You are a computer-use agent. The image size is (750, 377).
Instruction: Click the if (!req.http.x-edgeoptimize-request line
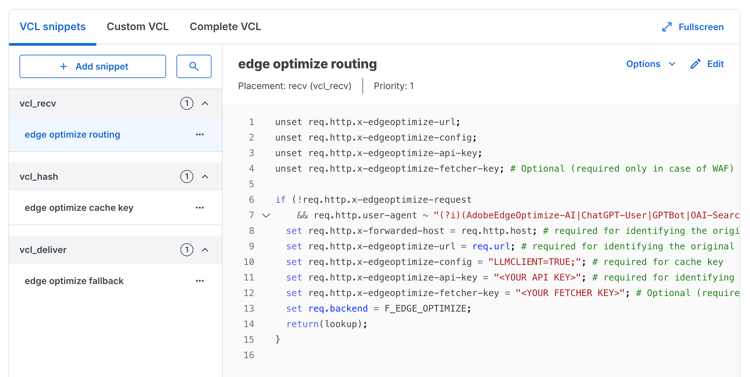(x=373, y=200)
